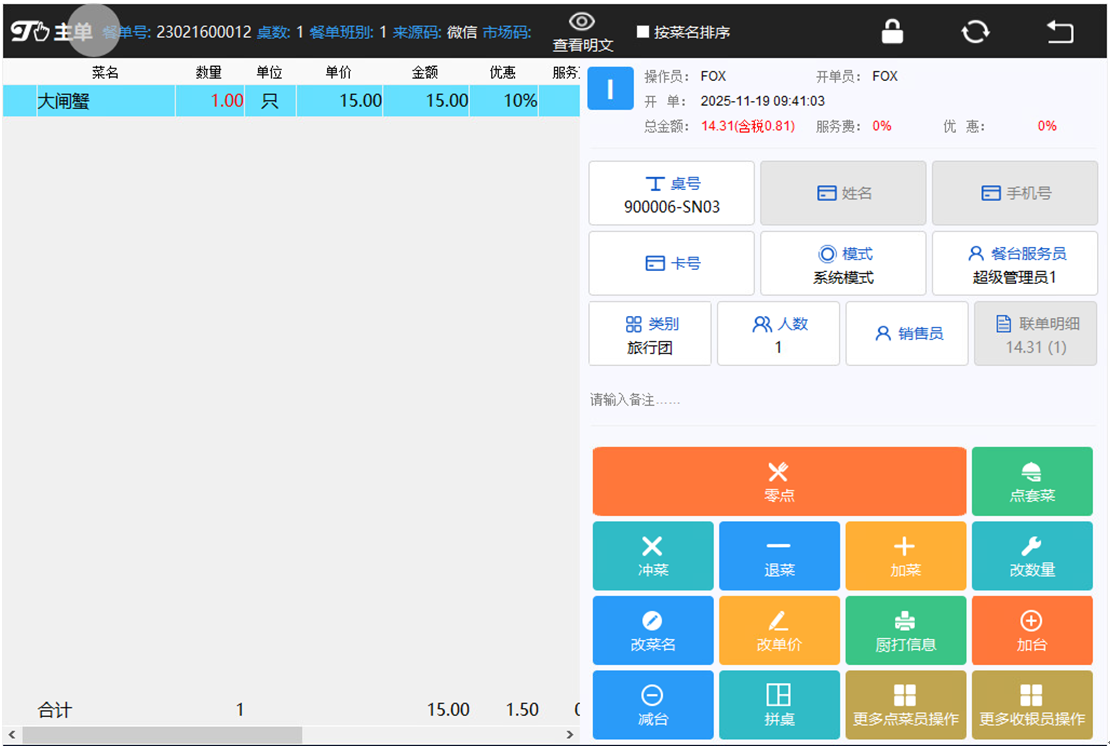Viewport: 1110px width, 747px height.
Task: Select 厨打信息 kitchen print button
Action: point(905,631)
